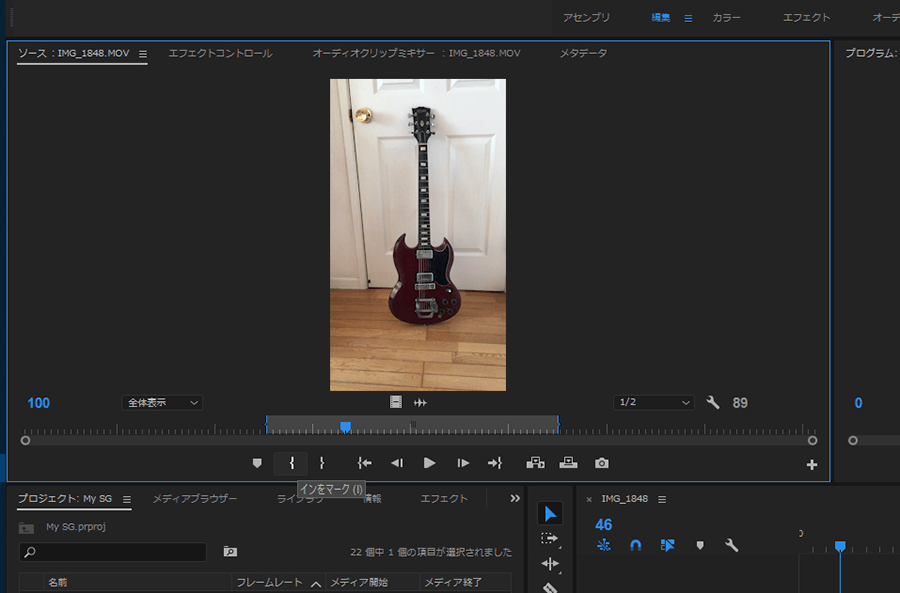Open the 全体表示 zoom level dropdown
The height and width of the screenshot is (593, 900).
(x=162, y=403)
